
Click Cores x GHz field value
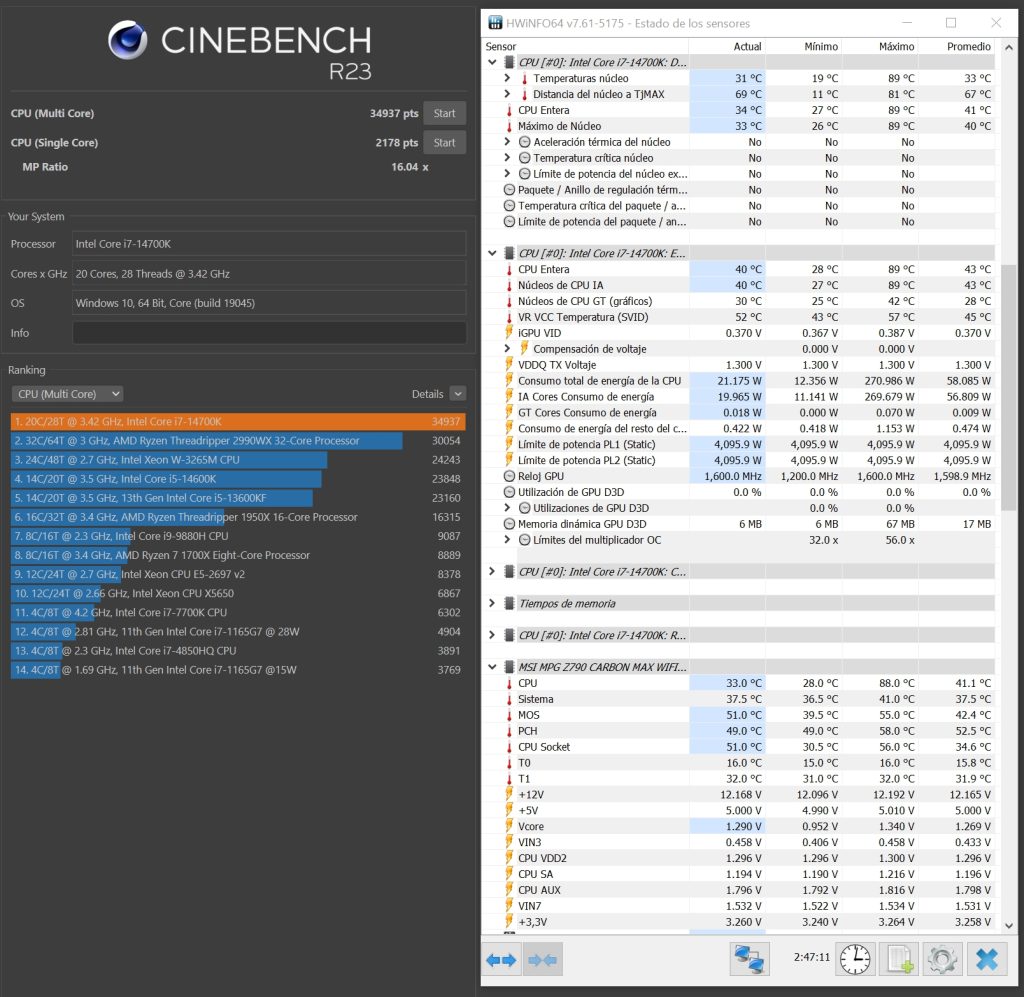[x=269, y=274]
